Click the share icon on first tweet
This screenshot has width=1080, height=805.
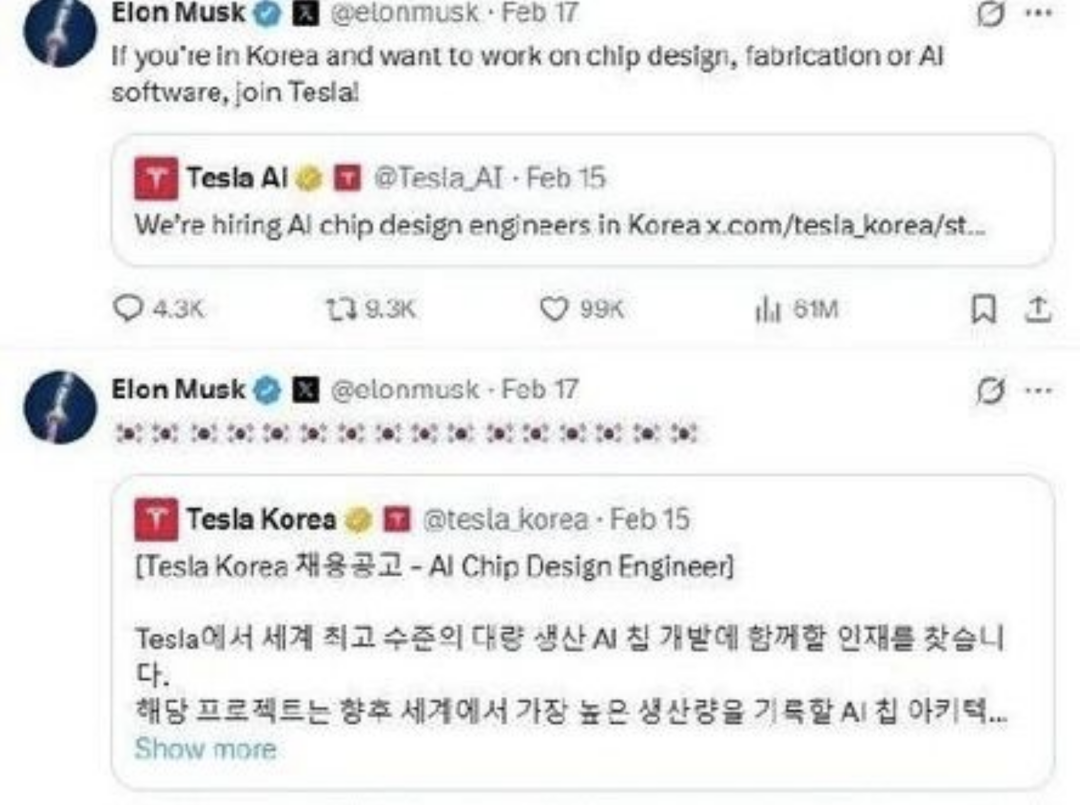pyautogui.click(x=1039, y=310)
